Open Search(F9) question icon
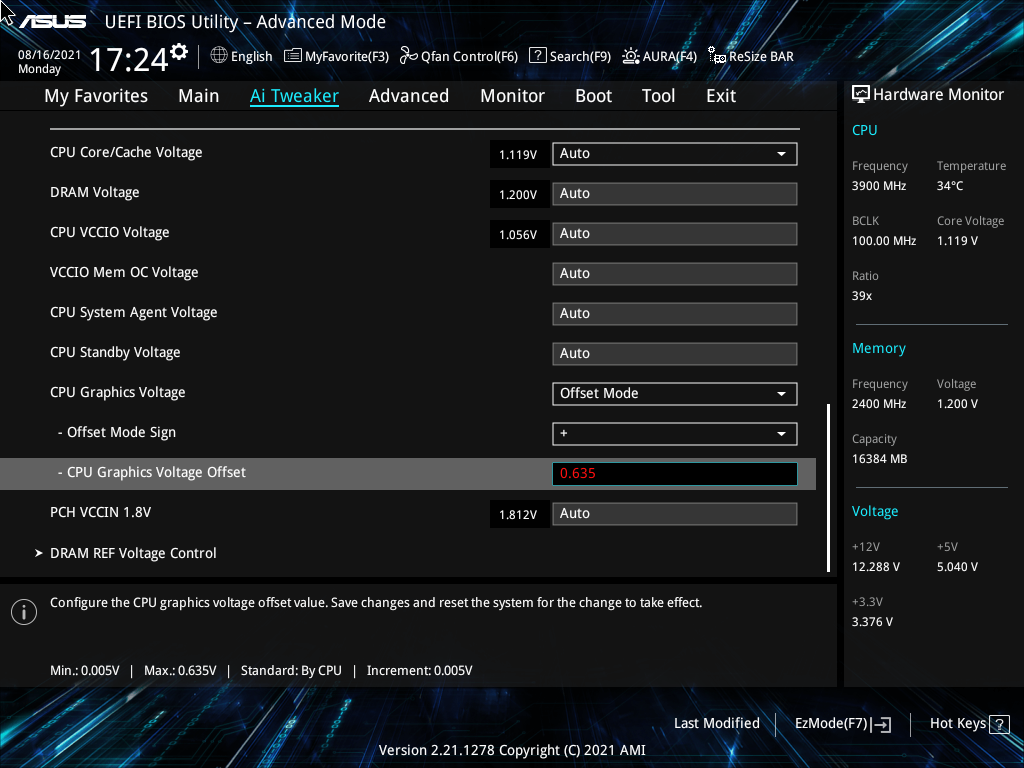The image size is (1024, 768). tap(537, 56)
